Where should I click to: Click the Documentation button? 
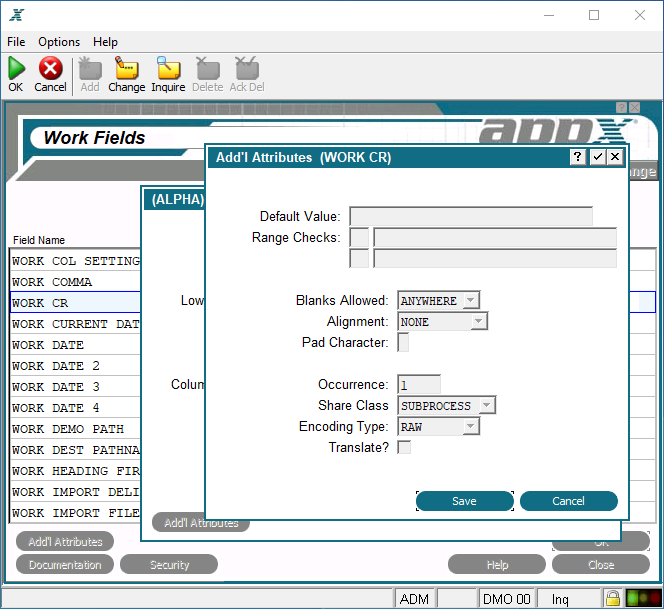[x=65, y=565]
